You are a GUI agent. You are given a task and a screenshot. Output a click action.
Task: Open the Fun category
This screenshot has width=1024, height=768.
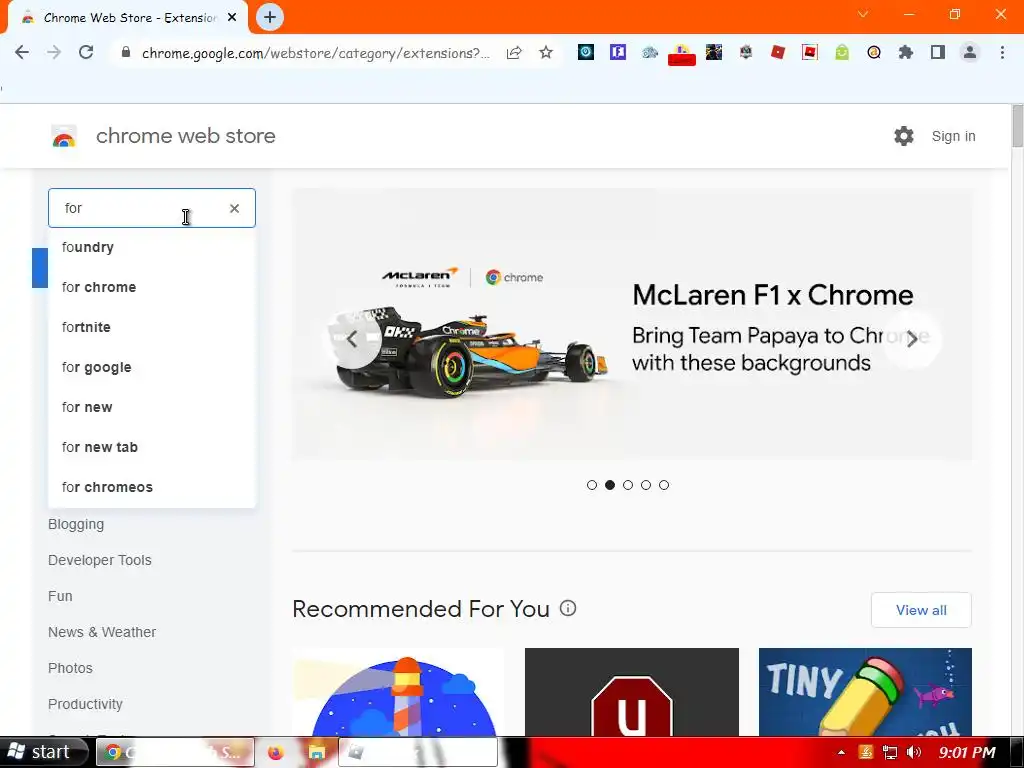click(x=60, y=596)
